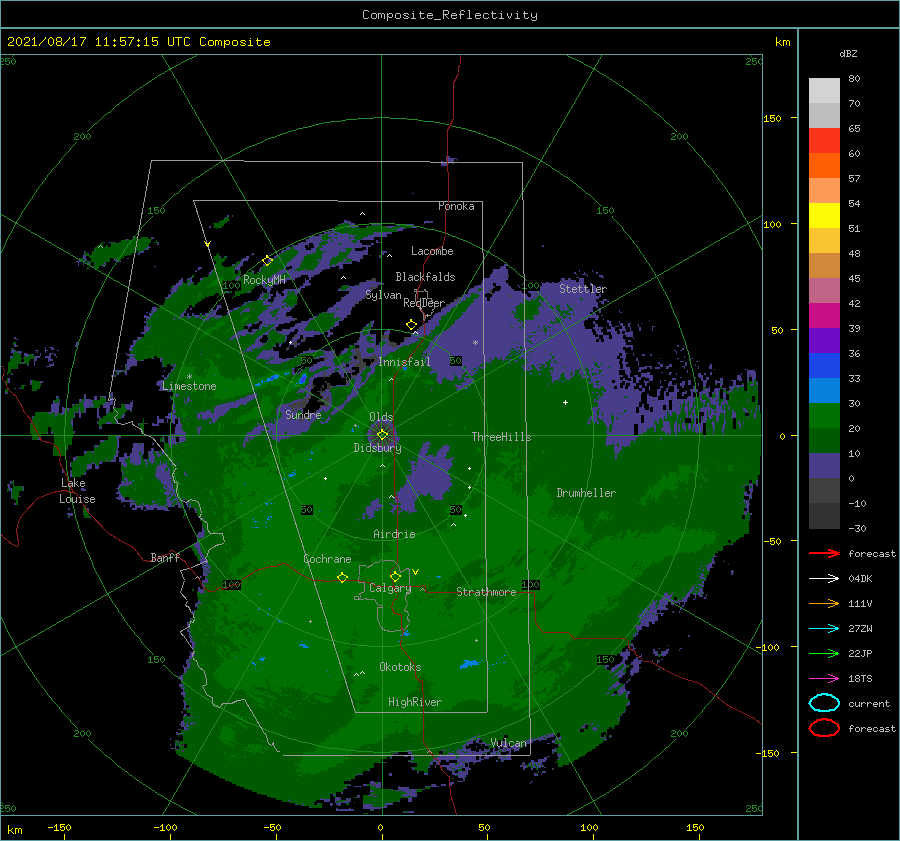Click the Cochrane town label
Viewport: 900px width, 841px height.
(327, 559)
